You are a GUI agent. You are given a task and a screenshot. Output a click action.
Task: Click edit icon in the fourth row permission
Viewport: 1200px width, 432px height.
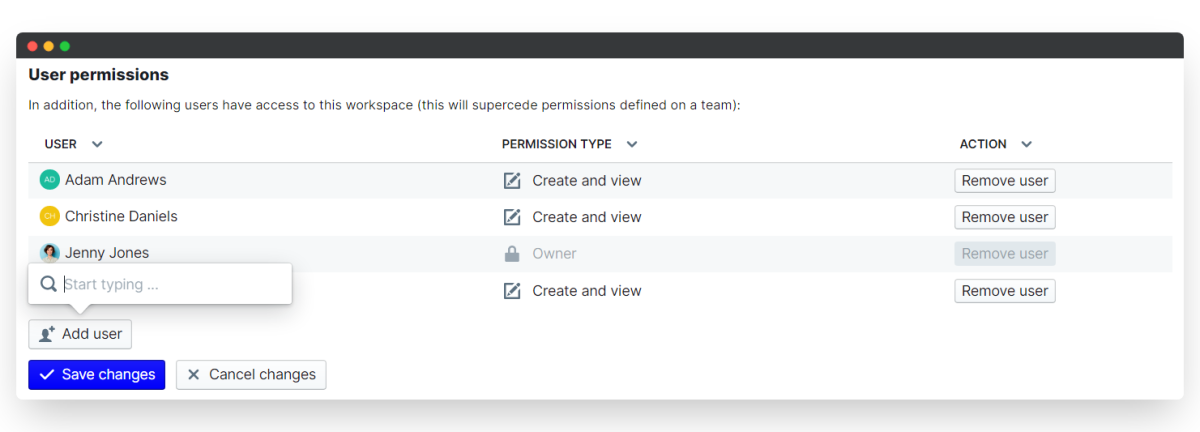512,291
